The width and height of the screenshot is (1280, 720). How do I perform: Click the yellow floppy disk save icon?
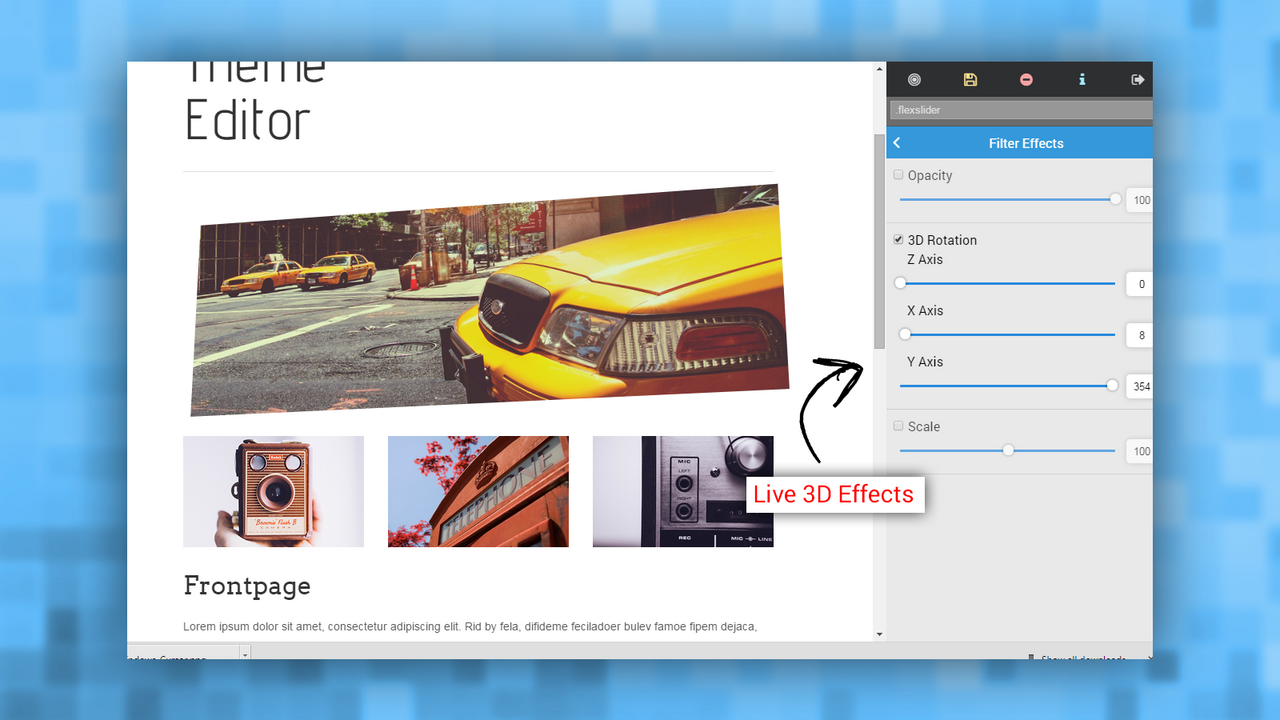pyautogui.click(x=970, y=80)
